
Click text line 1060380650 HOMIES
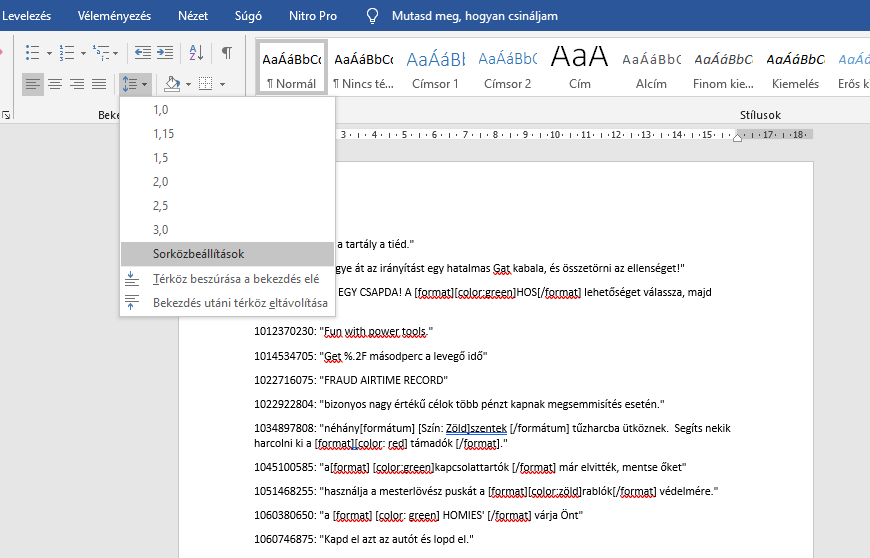coord(418,515)
